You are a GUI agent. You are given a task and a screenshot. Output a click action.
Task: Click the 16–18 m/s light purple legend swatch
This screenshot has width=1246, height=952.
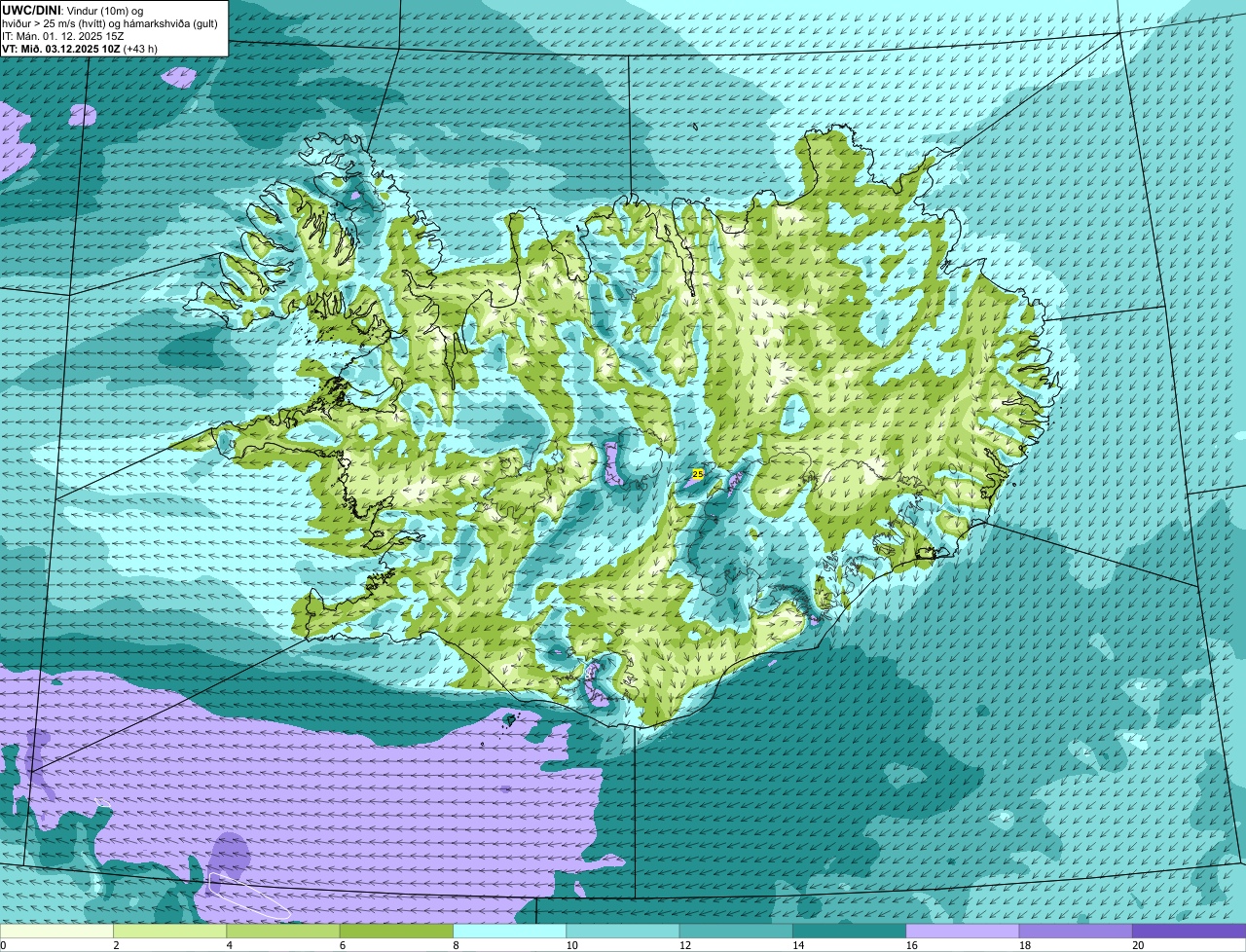tap(962, 932)
